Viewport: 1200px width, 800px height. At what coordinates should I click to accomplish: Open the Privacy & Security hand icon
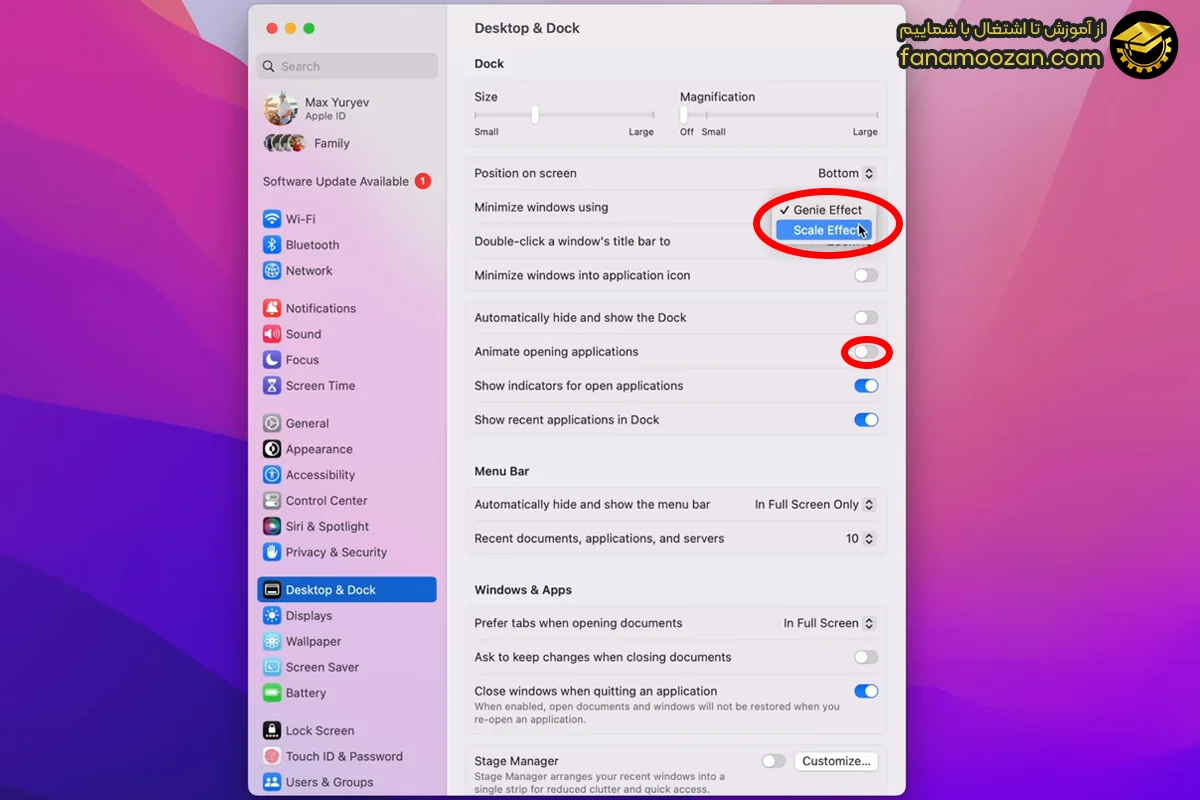(272, 552)
